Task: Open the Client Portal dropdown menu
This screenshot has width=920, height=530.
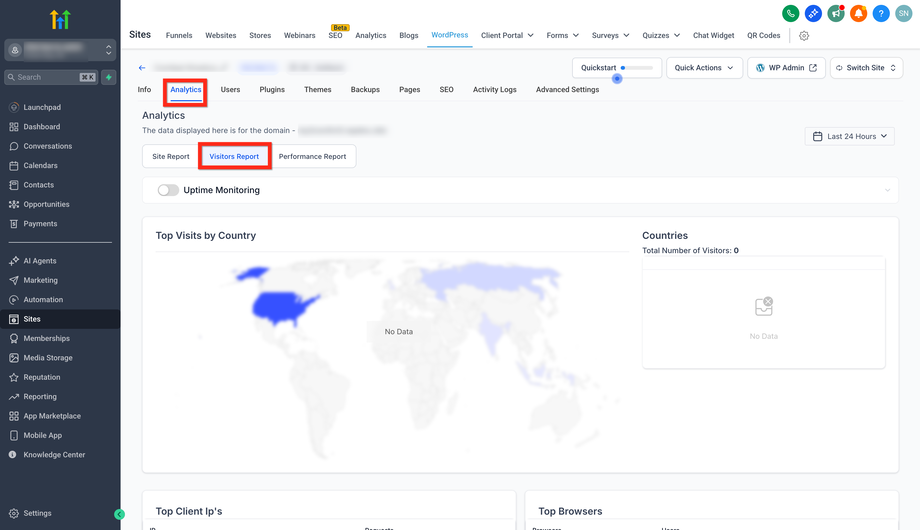Action: (507, 35)
